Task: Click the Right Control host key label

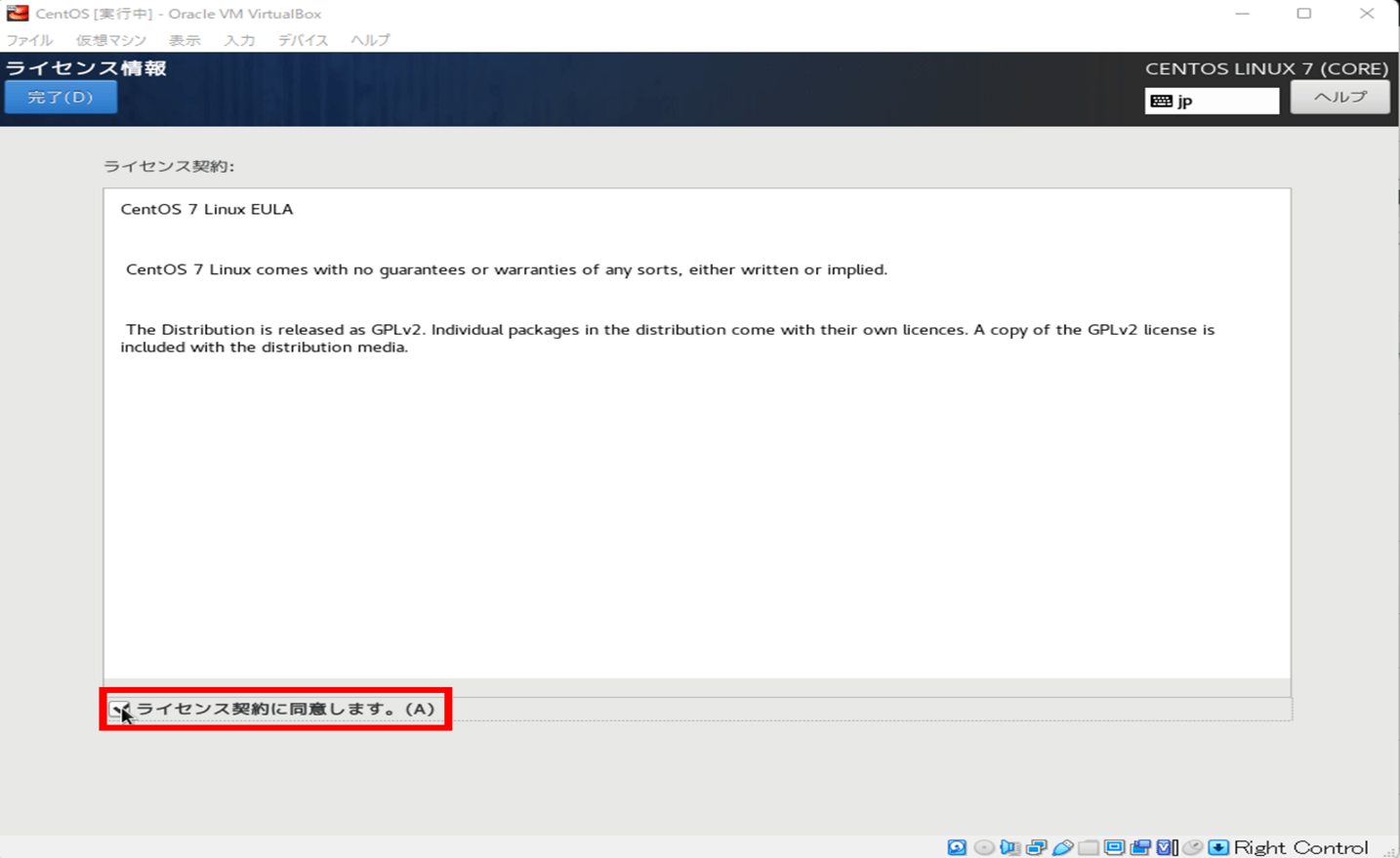Action: [1300, 847]
